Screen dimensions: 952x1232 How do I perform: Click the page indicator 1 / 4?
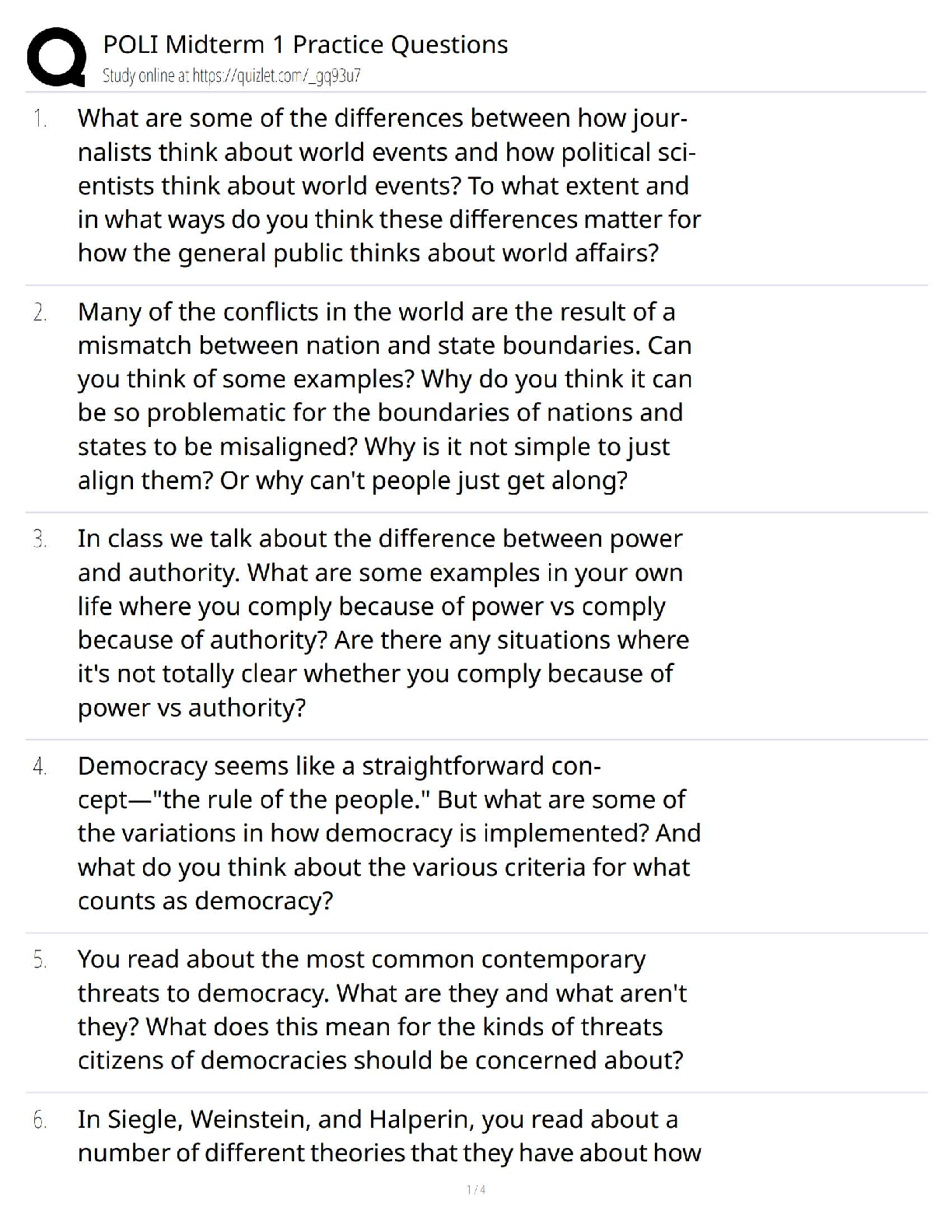pos(476,1189)
